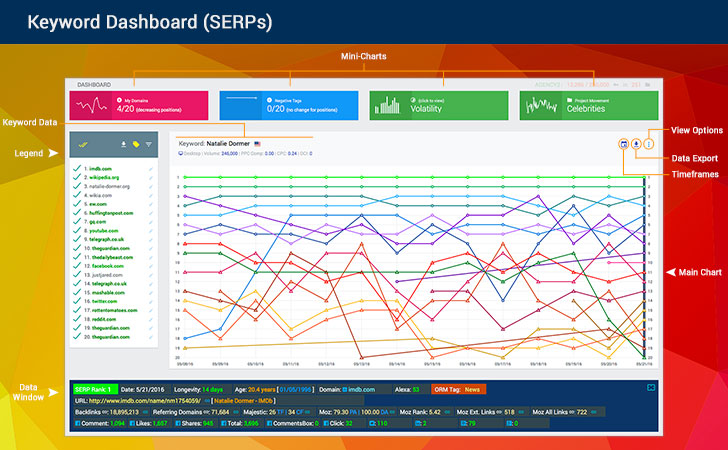Click the Majestic TF metric link

coord(280,412)
